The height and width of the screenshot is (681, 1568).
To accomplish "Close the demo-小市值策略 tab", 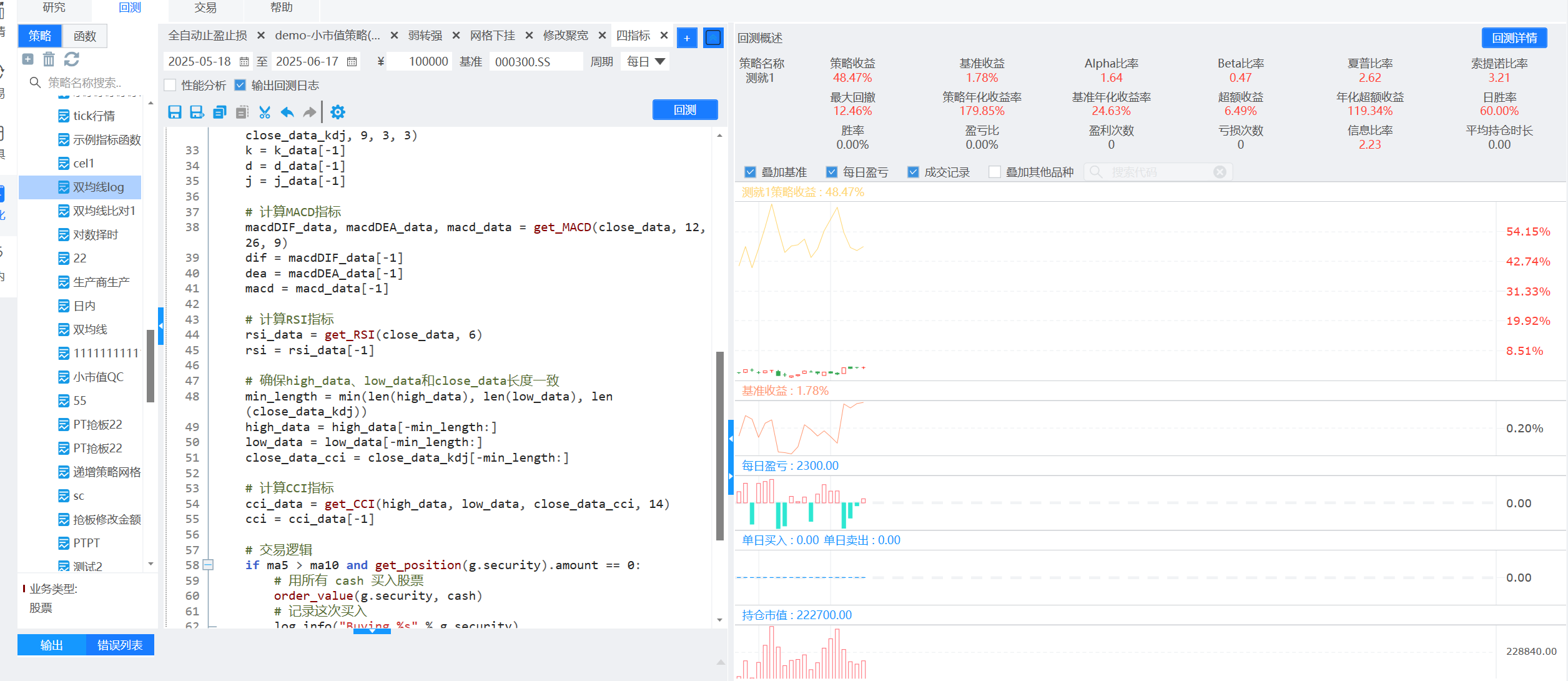I will (394, 36).
